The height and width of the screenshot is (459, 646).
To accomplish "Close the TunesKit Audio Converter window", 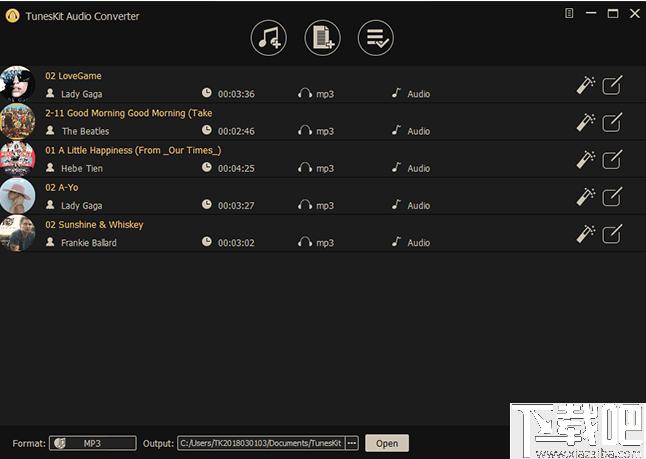I will pos(635,13).
